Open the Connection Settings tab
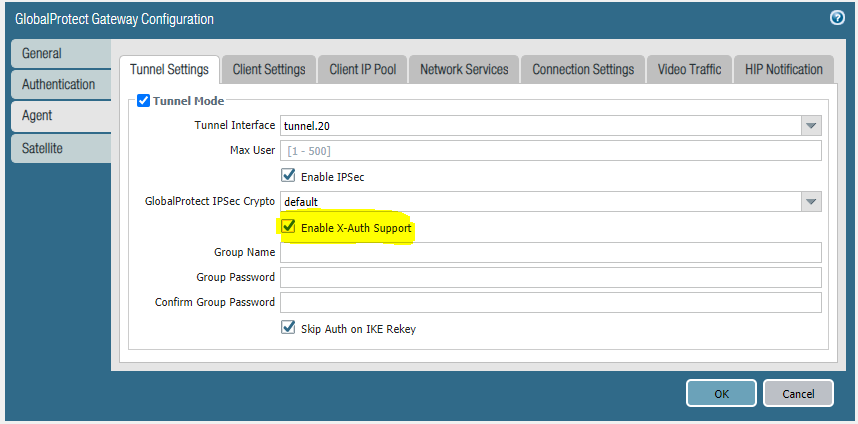The image size is (858, 424). [x=583, y=69]
